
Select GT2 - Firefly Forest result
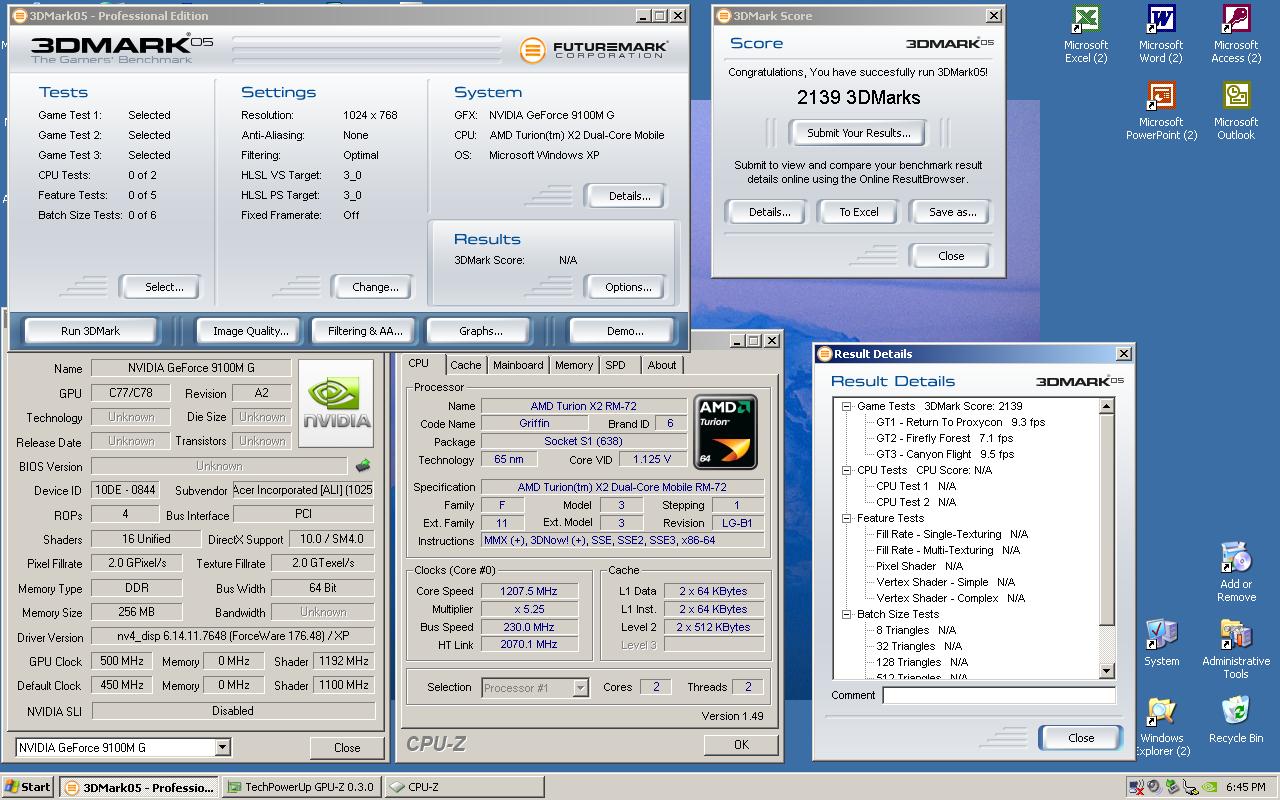tap(944, 438)
